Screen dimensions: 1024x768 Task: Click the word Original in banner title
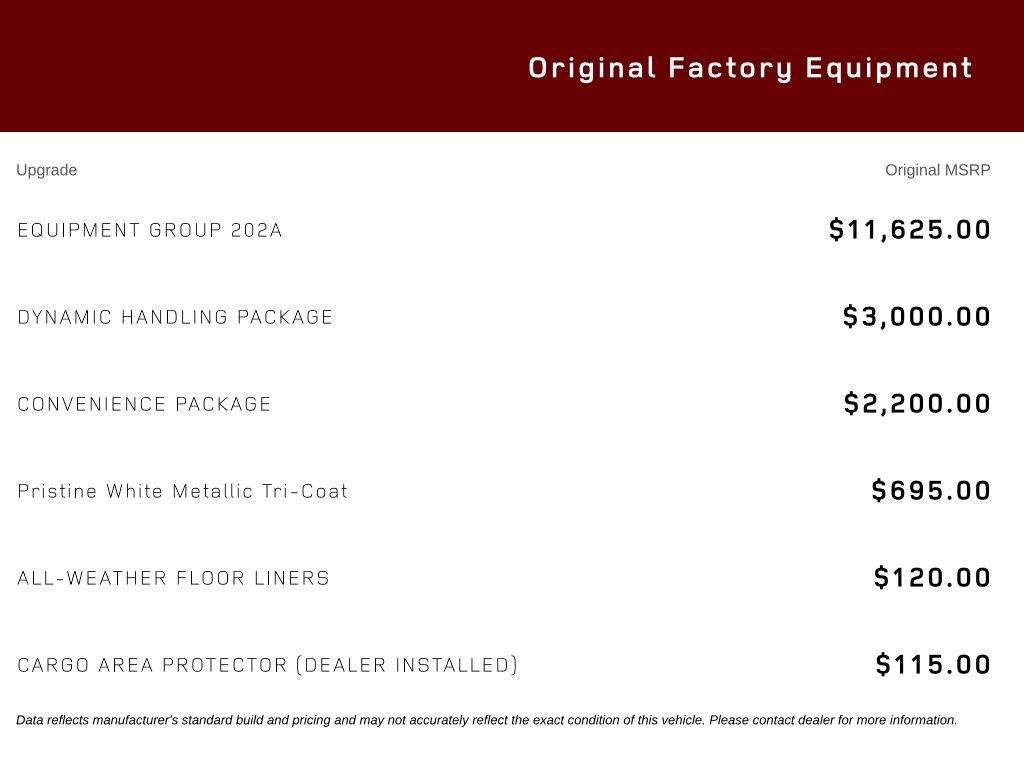click(x=592, y=69)
